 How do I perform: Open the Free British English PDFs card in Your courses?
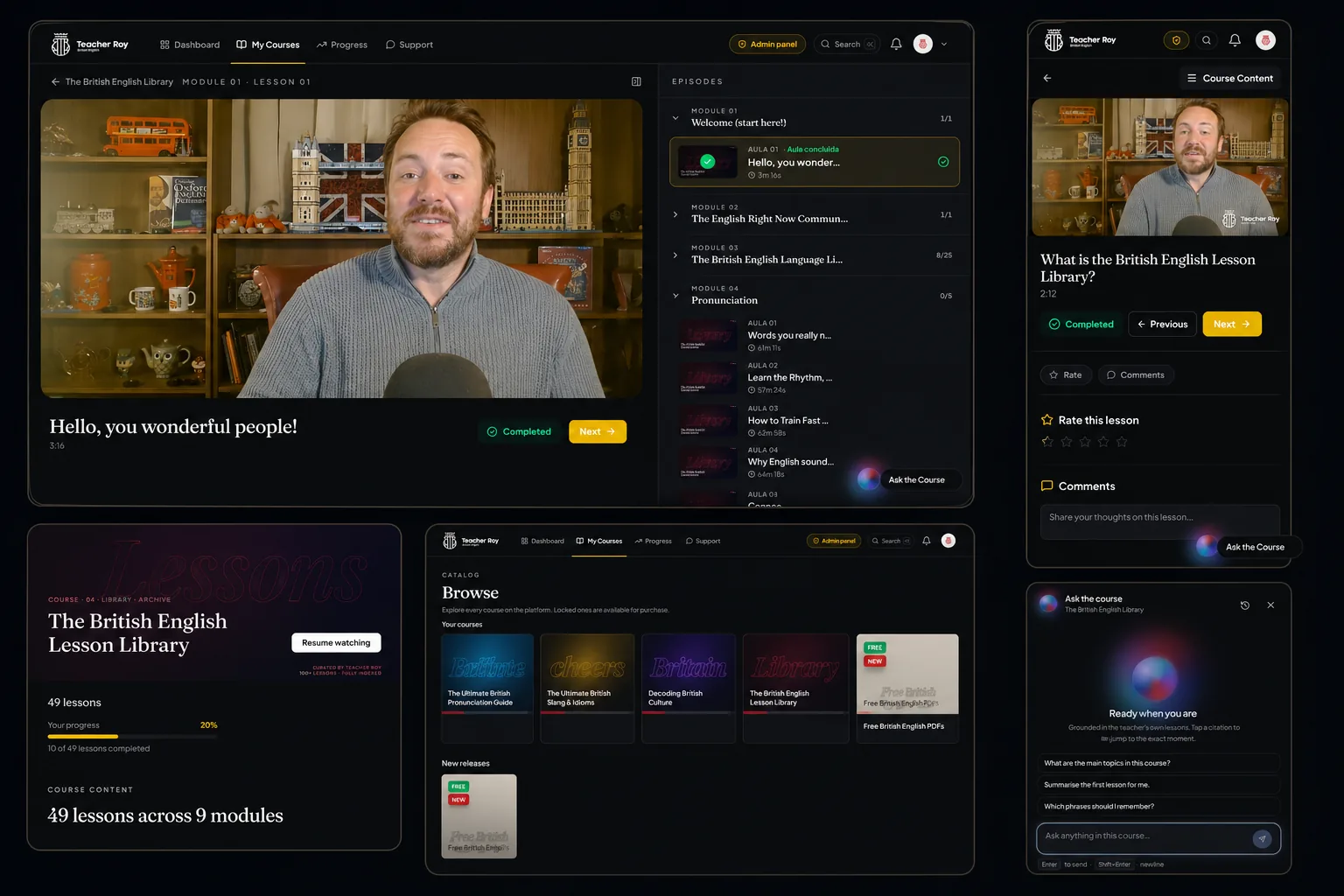[907, 689]
